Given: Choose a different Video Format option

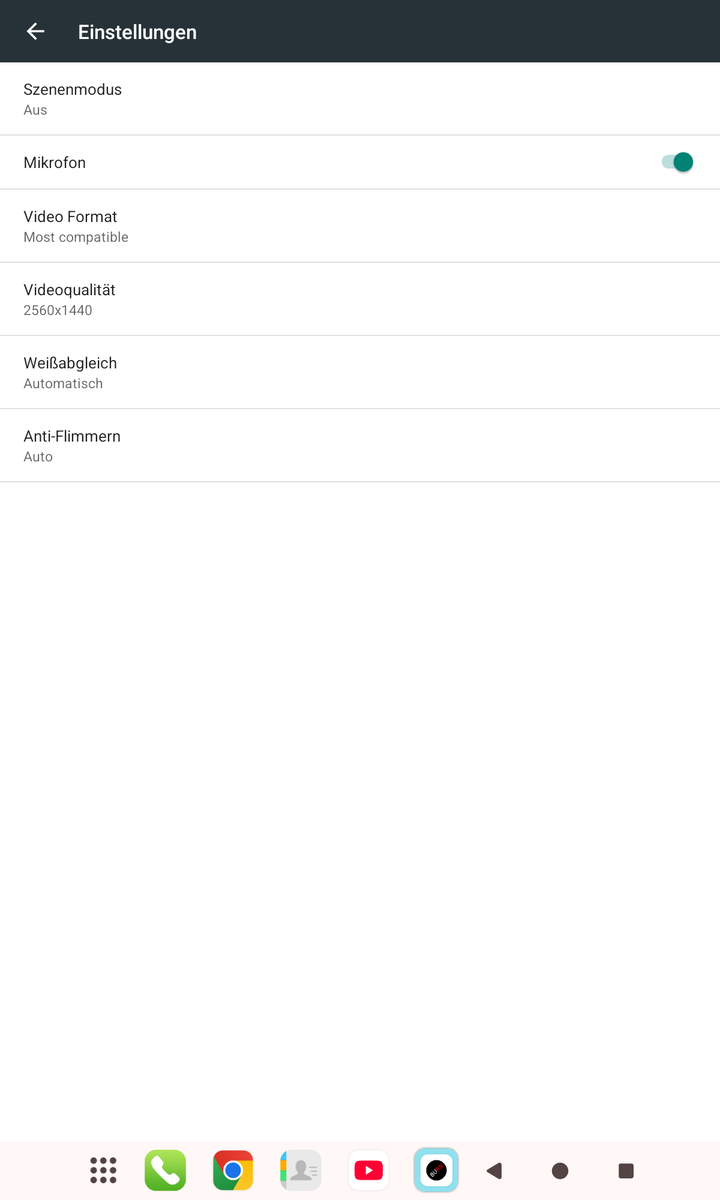Looking at the screenshot, I should click(360, 226).
